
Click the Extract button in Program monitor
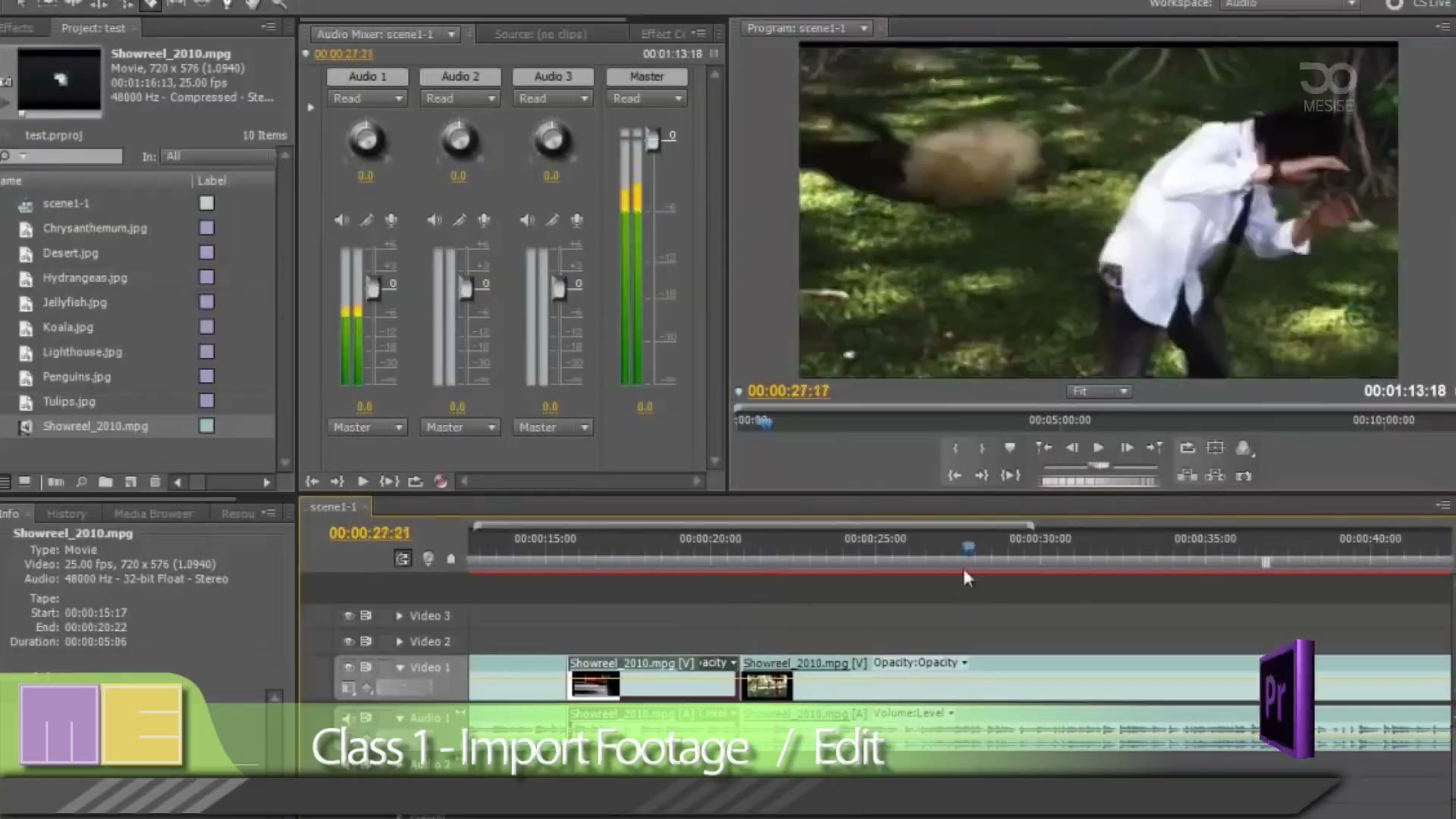(1215, 475)
